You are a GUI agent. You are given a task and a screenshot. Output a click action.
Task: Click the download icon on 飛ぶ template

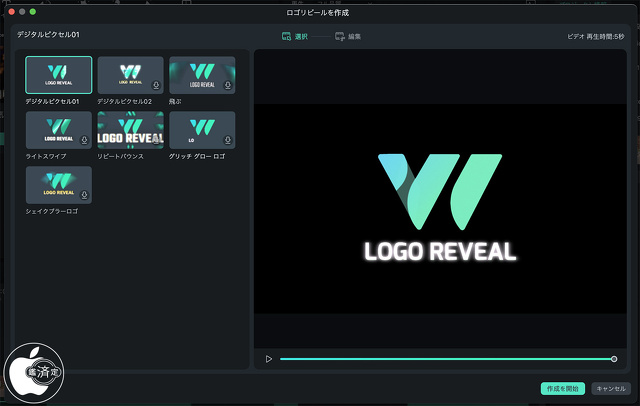coord(228,86)
